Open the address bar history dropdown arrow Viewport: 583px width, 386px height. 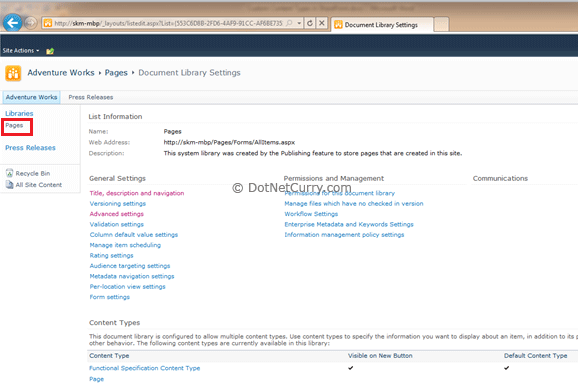pyautogui.click(x=299, y=23)
